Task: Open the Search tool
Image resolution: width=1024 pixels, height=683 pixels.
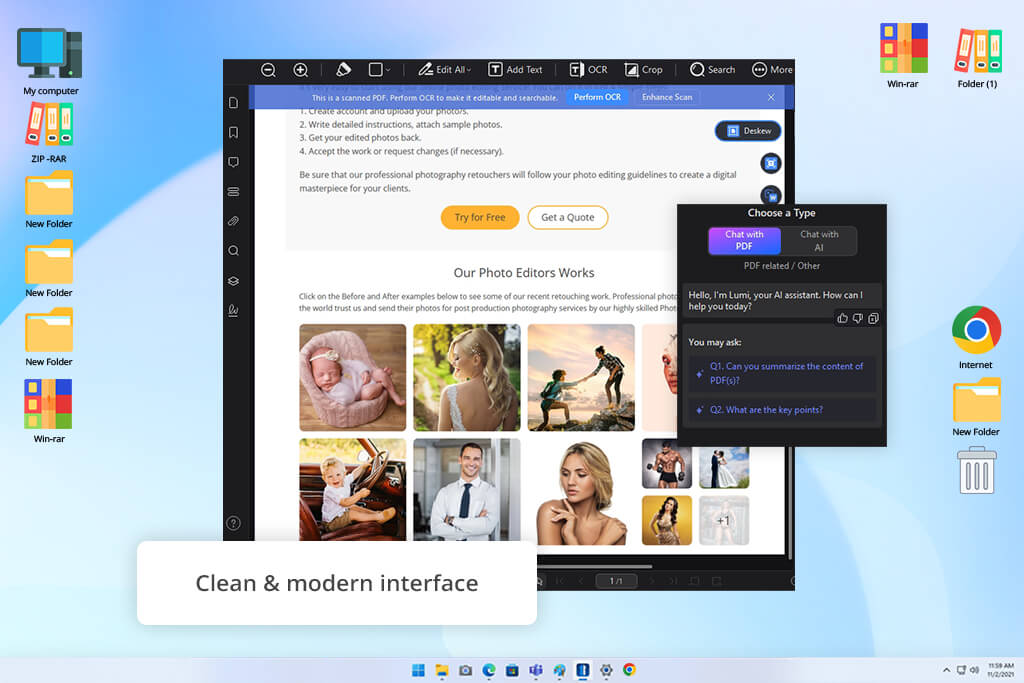Action: 712,69
